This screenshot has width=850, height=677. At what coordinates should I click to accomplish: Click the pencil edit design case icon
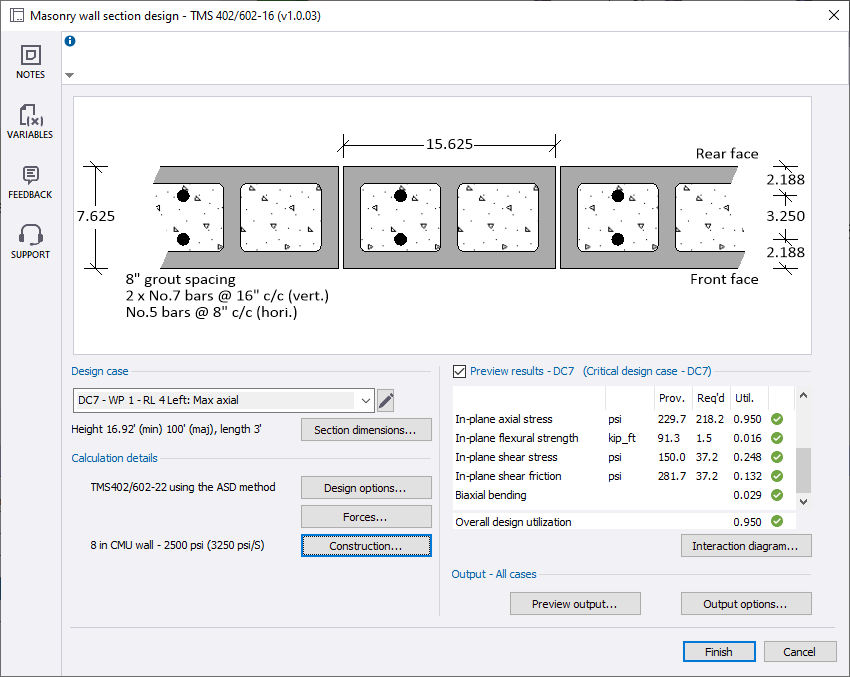386,401
